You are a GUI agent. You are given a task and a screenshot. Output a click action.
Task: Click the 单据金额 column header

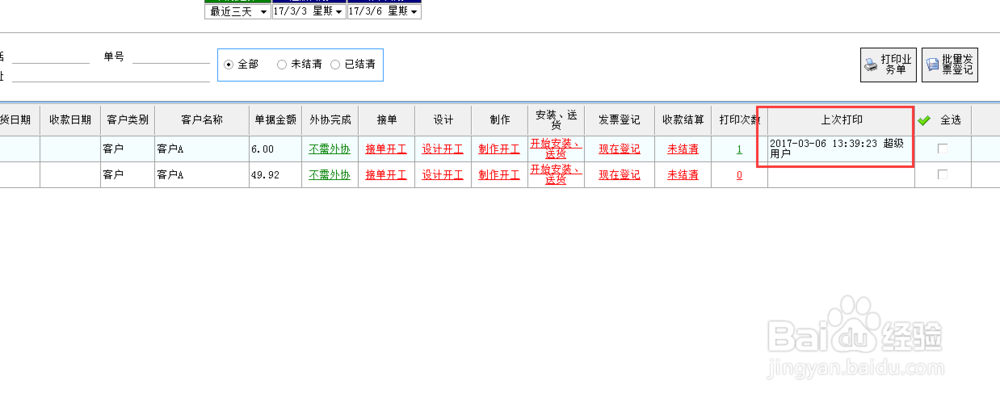click(x=276, y=120)
